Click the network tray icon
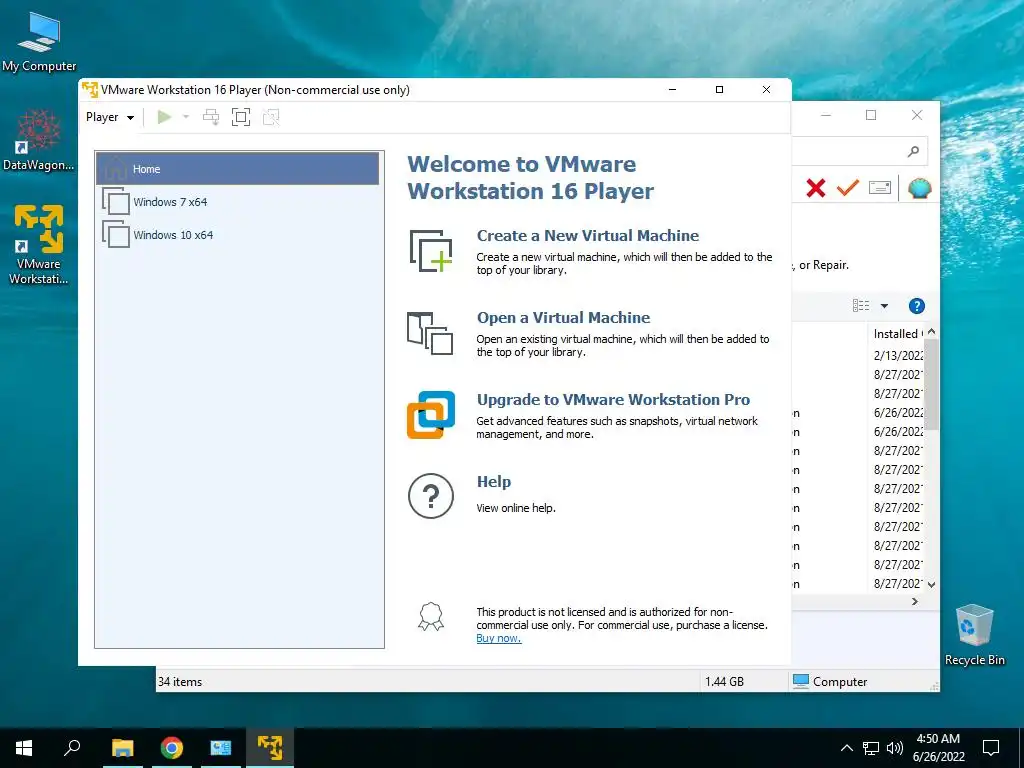This screenshot has height=768, width=1024. [x=871, y=748]
